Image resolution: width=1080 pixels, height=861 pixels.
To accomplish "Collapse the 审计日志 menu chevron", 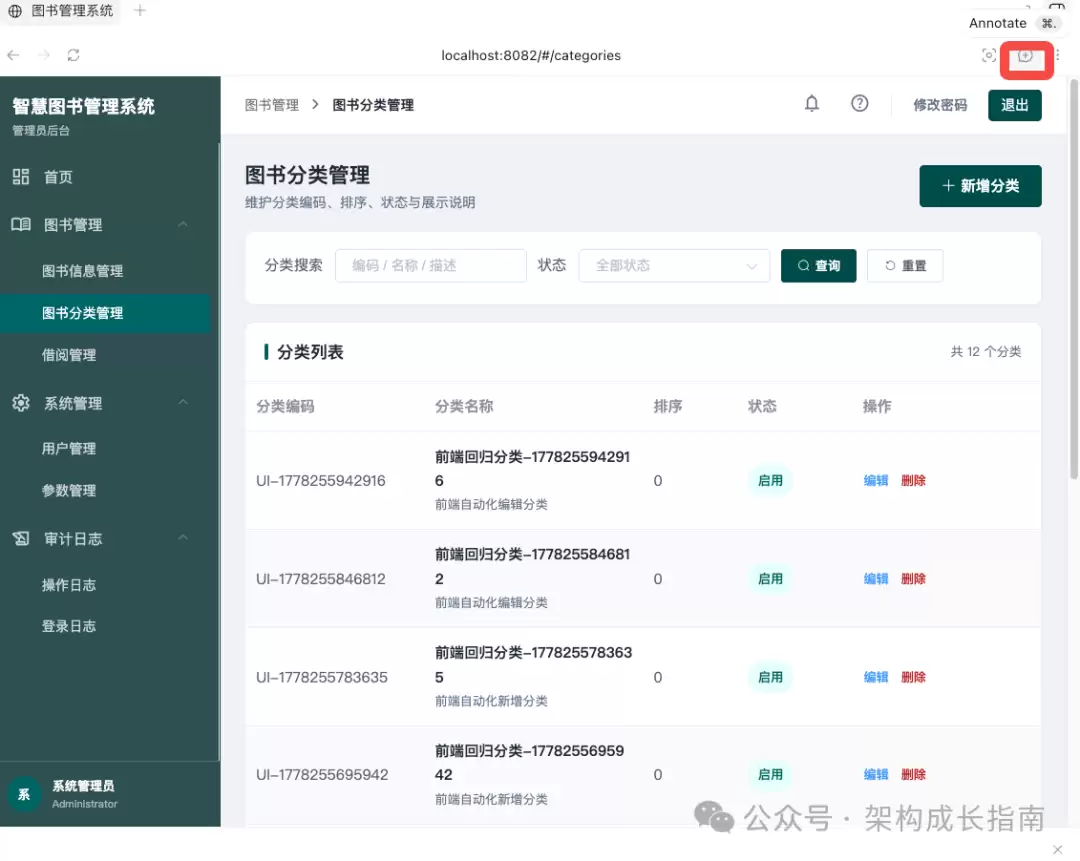I will (x=183, y=537).
